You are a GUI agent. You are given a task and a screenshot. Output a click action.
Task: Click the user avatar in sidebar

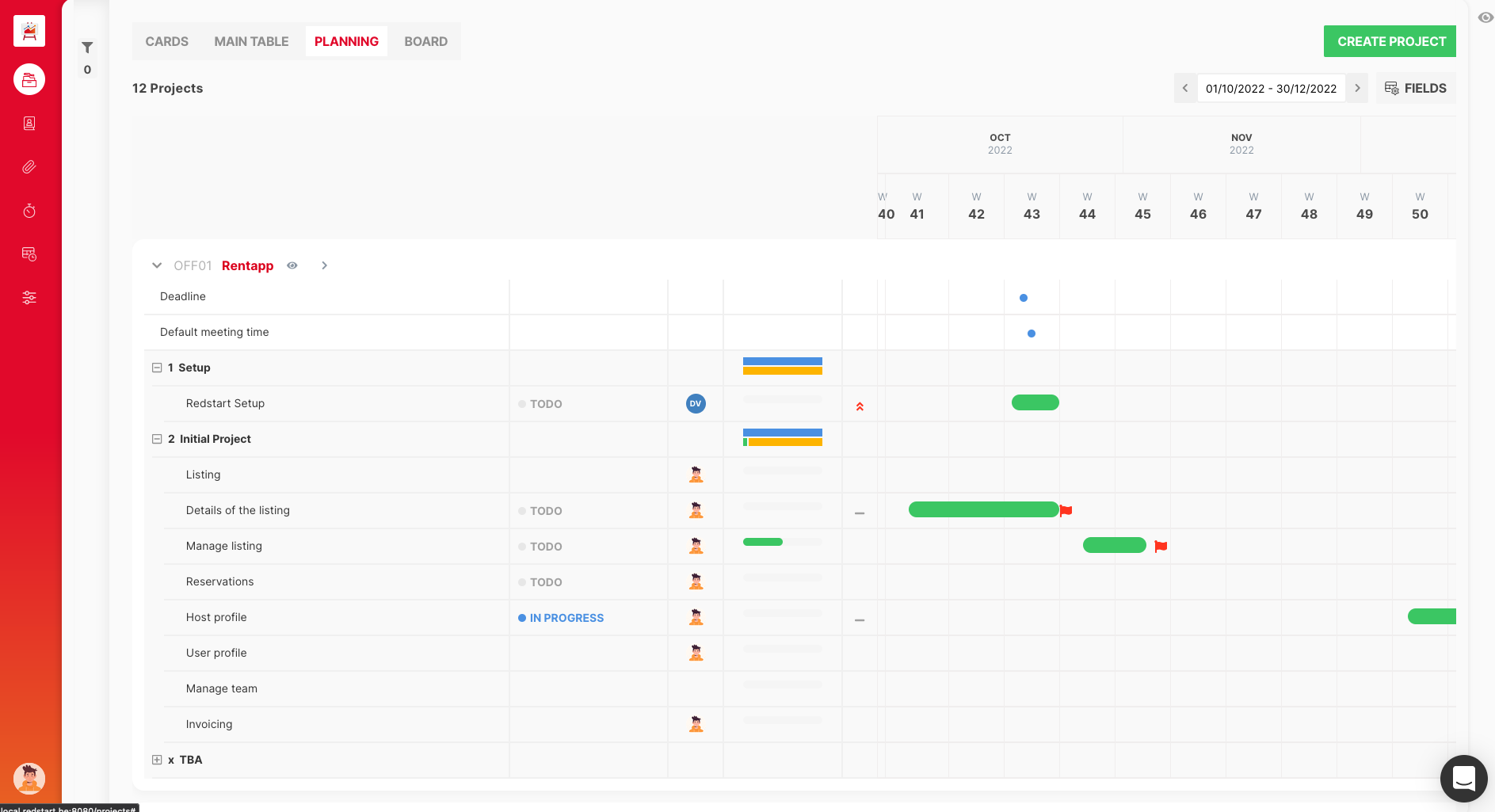click(29, 779)
